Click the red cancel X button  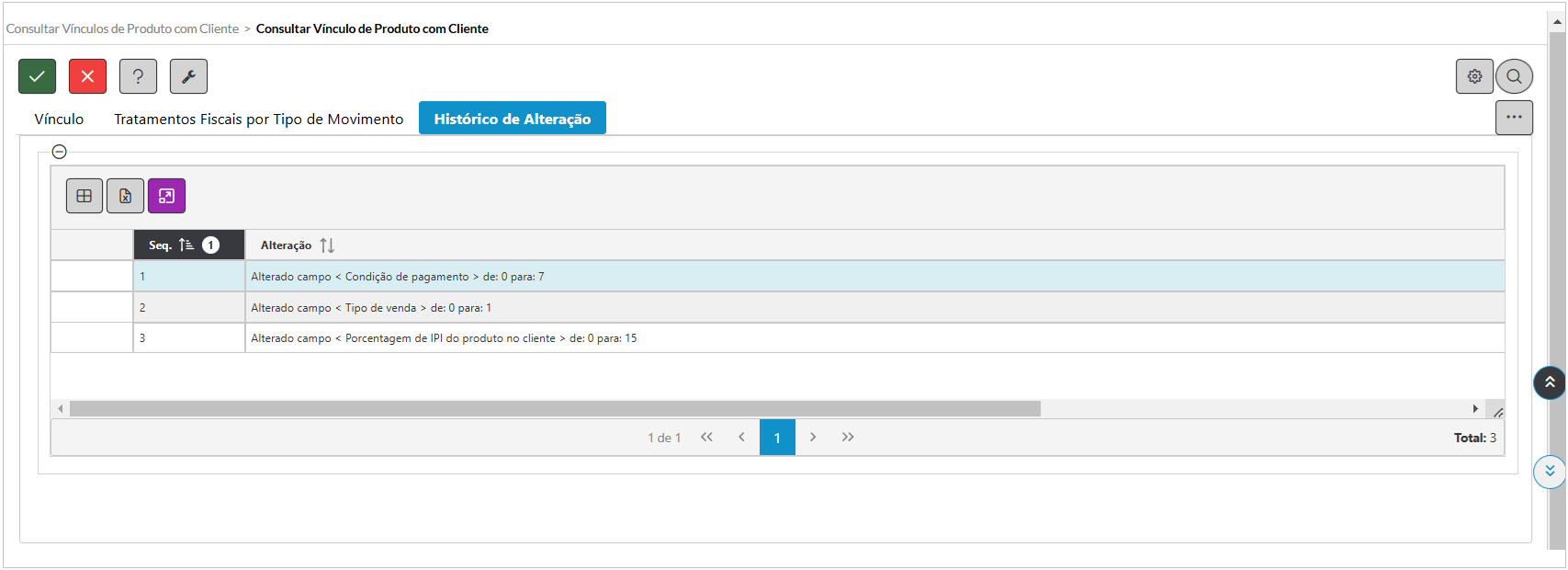tap(87, 76)
